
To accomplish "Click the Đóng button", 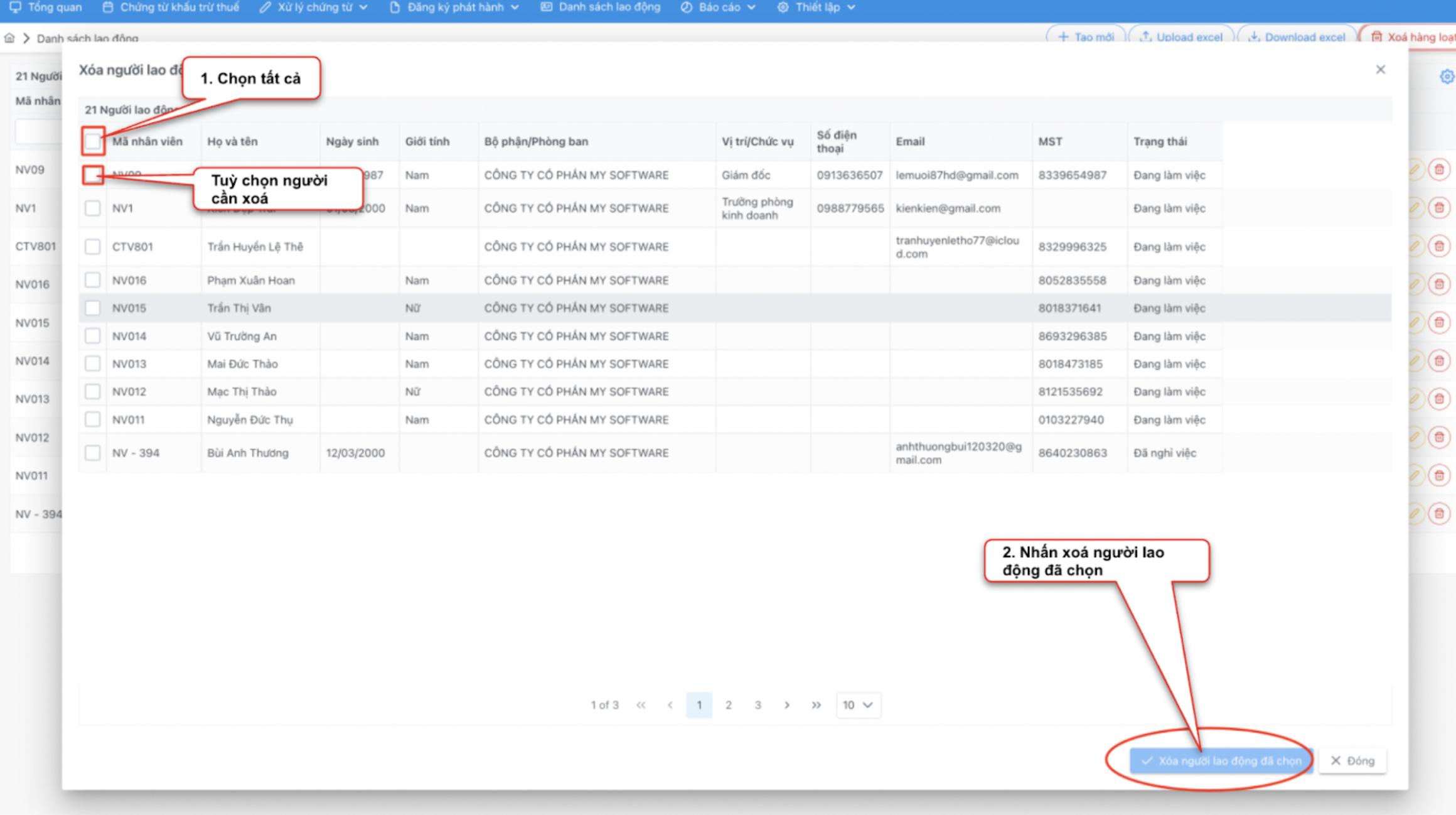I will click(x=1352, y=760).
